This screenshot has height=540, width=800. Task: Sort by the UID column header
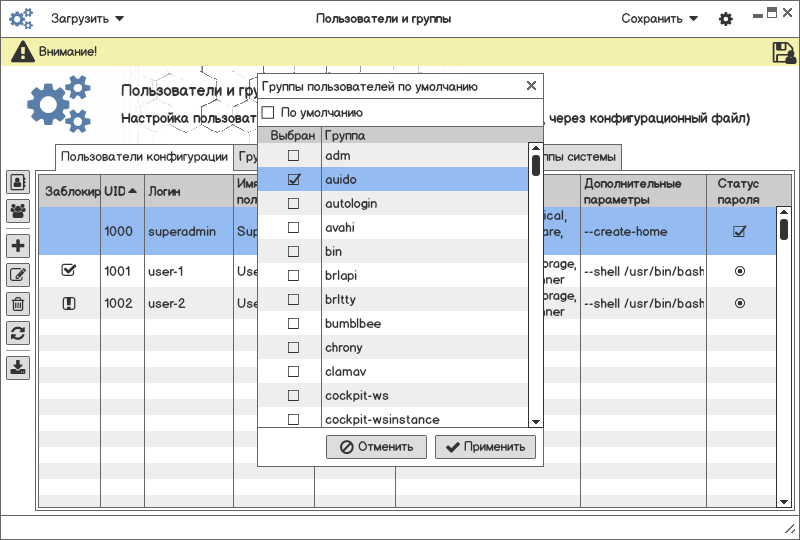click(115, 191)
